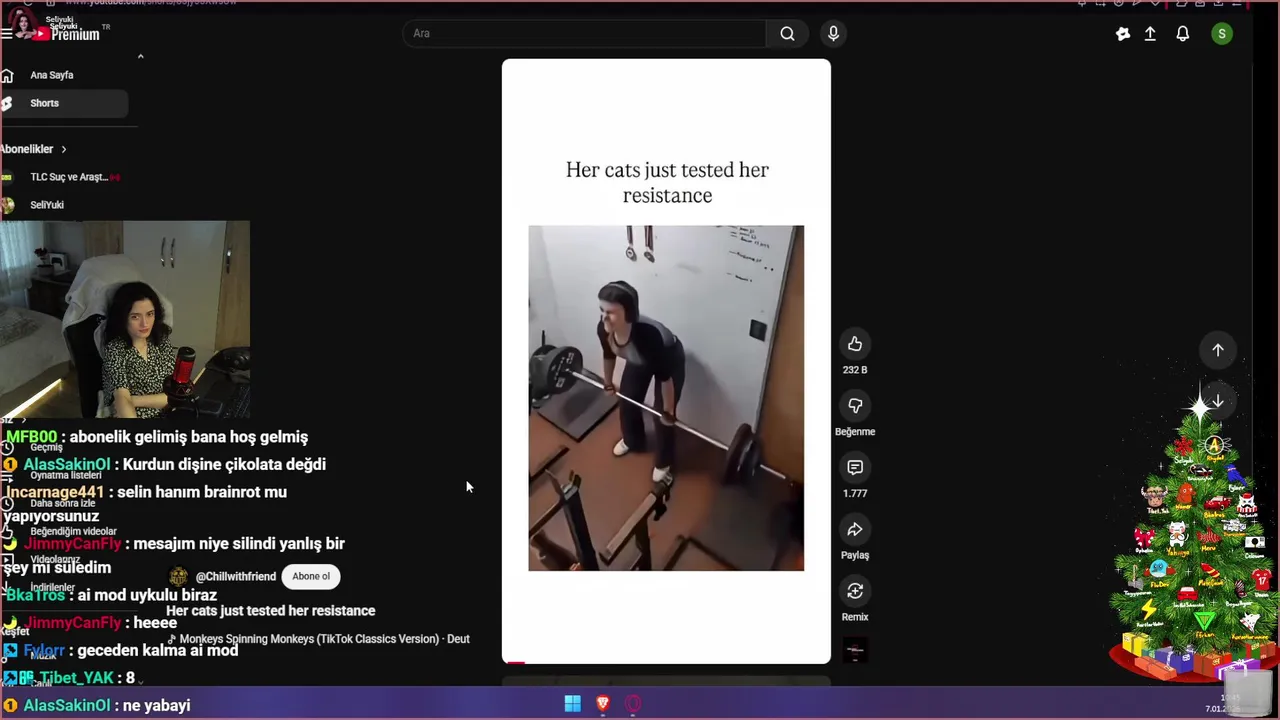Viewport: 1280px width, 720px height.
Task: Click the 1.777 comment count
Action: point(855,494)
